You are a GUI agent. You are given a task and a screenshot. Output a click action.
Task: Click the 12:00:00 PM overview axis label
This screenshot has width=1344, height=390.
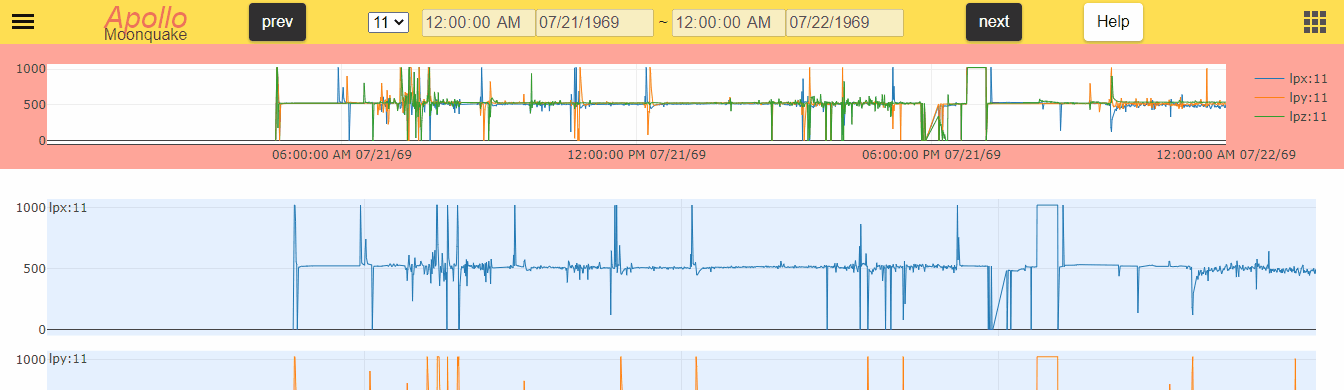click(636, 155)
